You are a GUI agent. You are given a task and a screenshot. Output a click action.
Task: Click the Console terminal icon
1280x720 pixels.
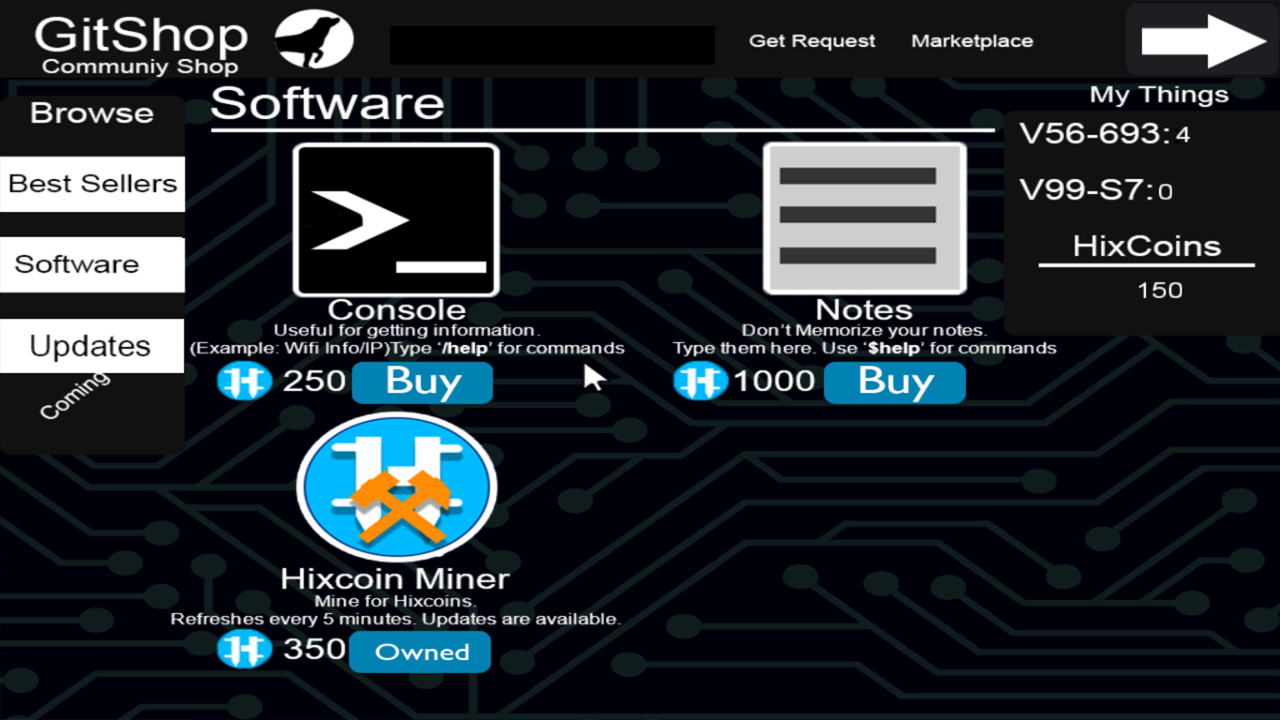pyautogui.click(x=396, y=218)
